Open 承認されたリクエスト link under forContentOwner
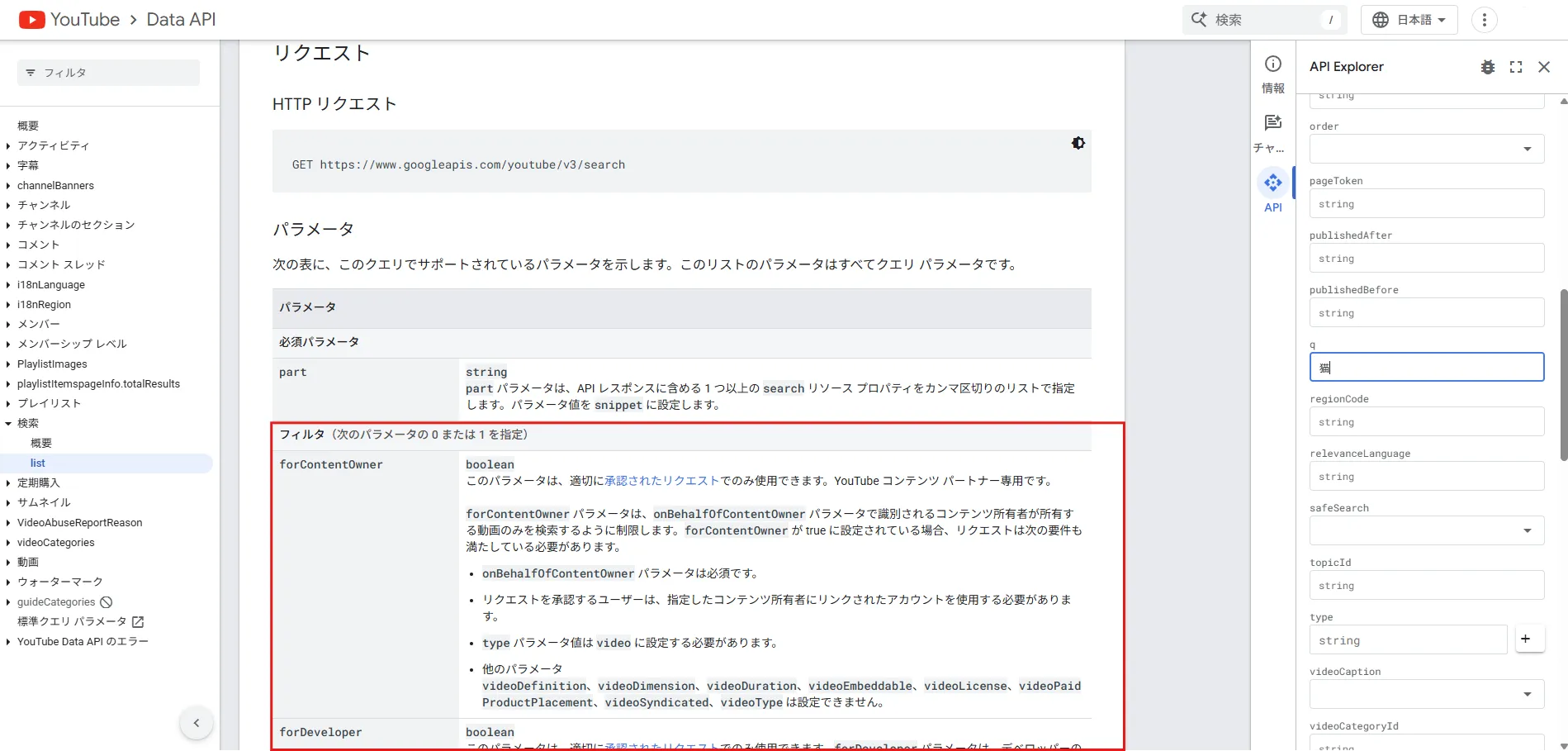 point(662,481)
